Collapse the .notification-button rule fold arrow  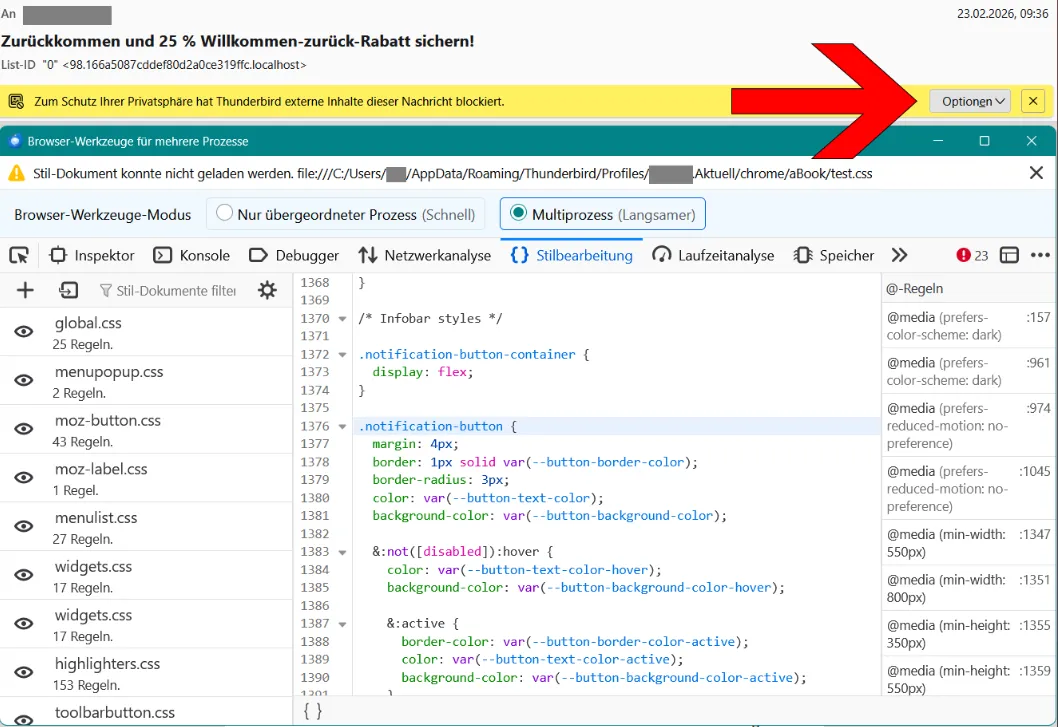tap(342, 426)
